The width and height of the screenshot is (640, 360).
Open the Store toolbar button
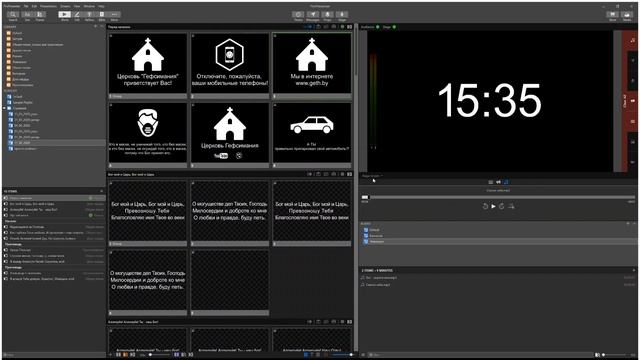(613, 16)
